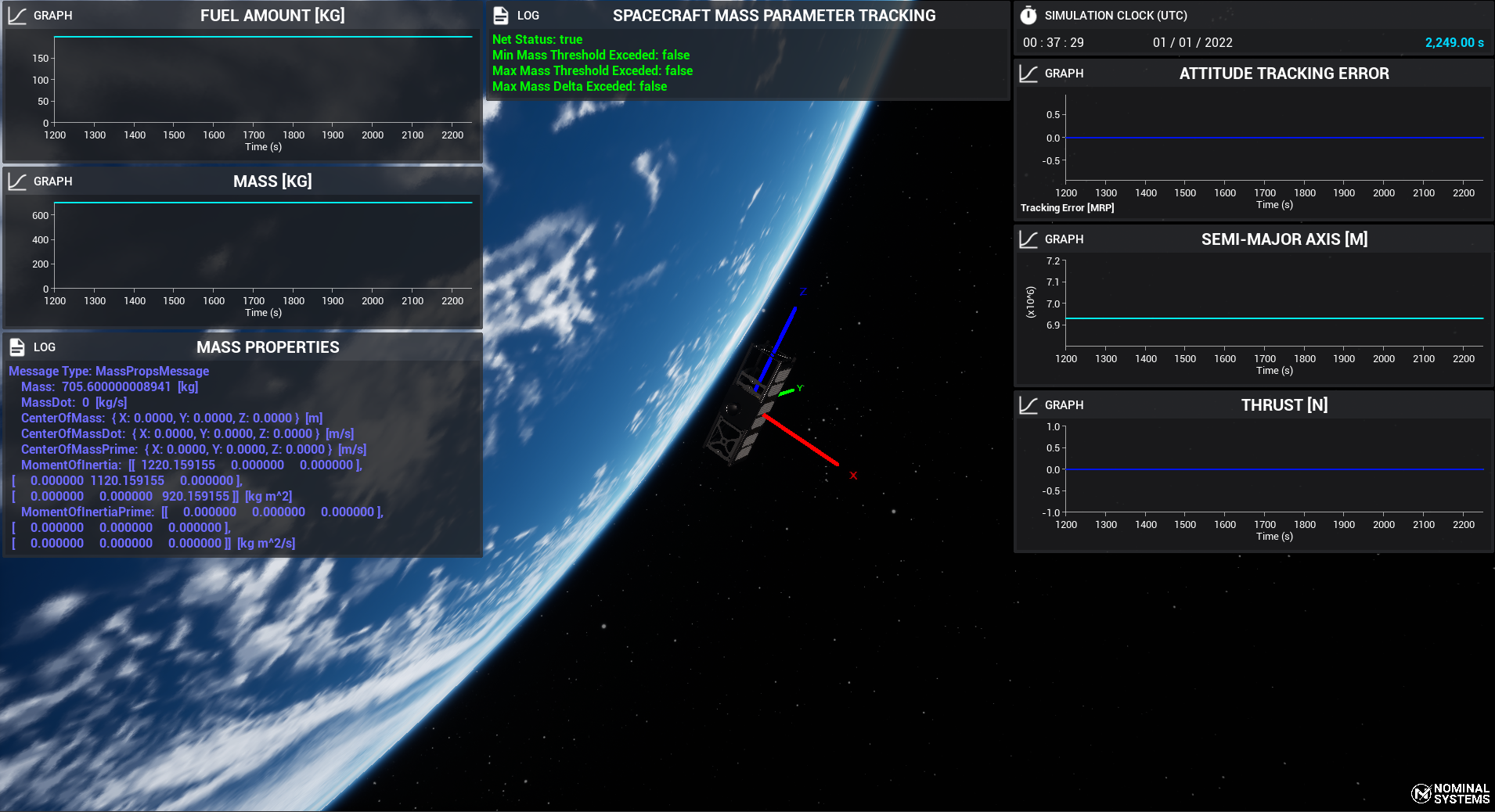Click 'Max Mass Delta Exceded: false' line
This screenshot has height=812, width=1495.
tap(579, 86)
